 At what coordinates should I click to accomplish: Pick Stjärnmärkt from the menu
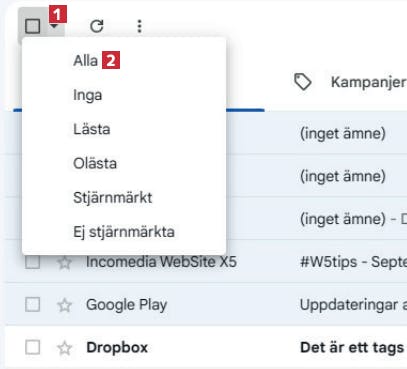(113, 198)
